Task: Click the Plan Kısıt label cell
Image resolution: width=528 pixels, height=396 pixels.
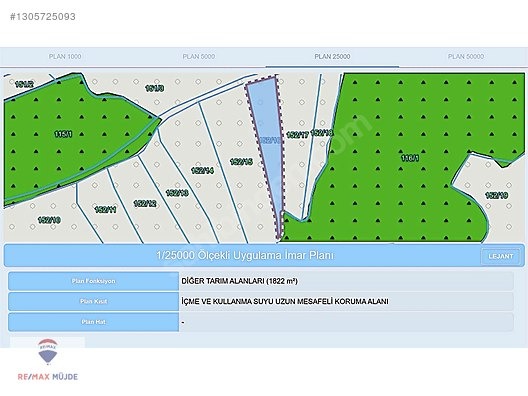Action: (94, 301)
